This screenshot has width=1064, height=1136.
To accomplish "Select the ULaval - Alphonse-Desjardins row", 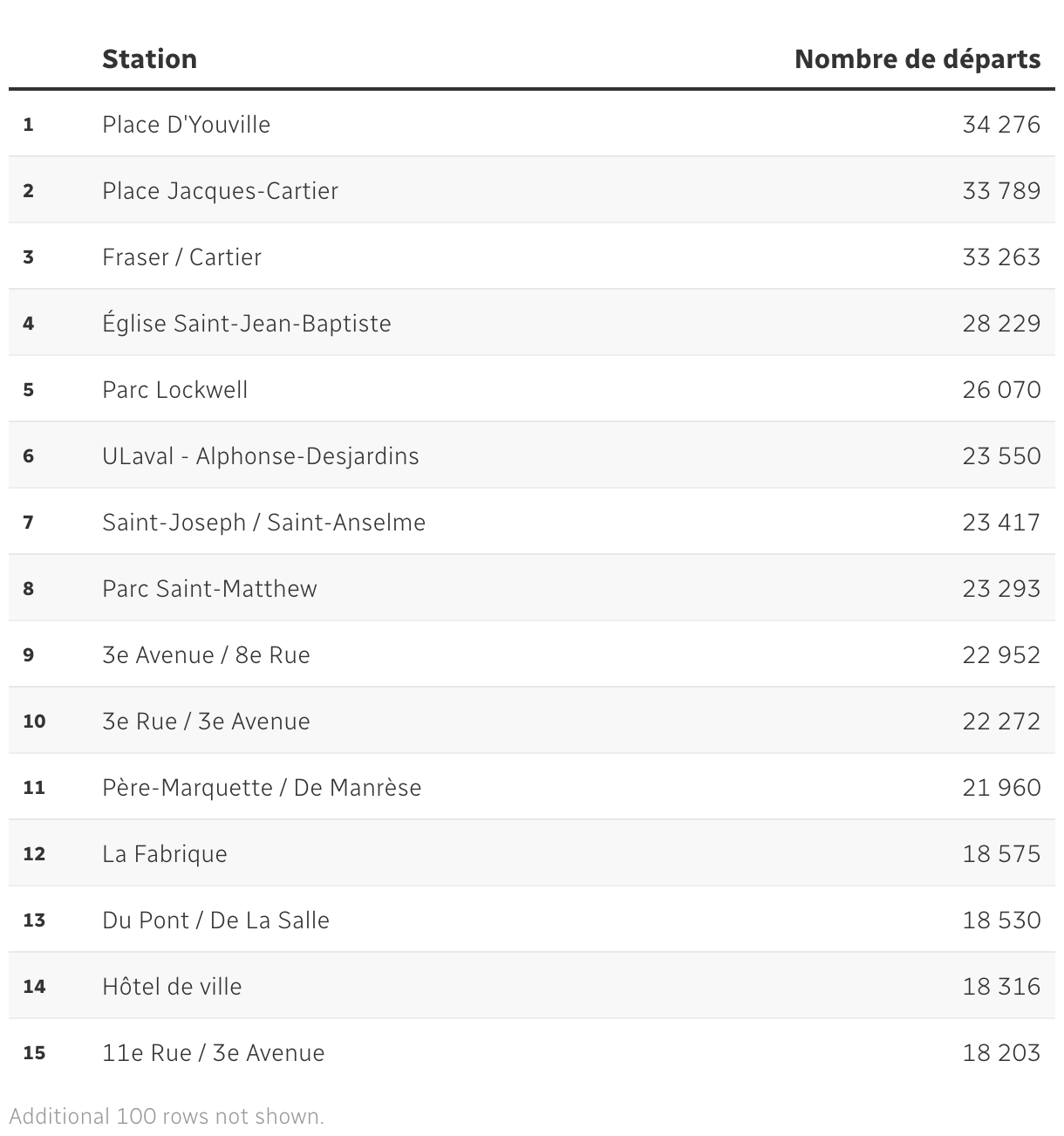I will (260, 456).
